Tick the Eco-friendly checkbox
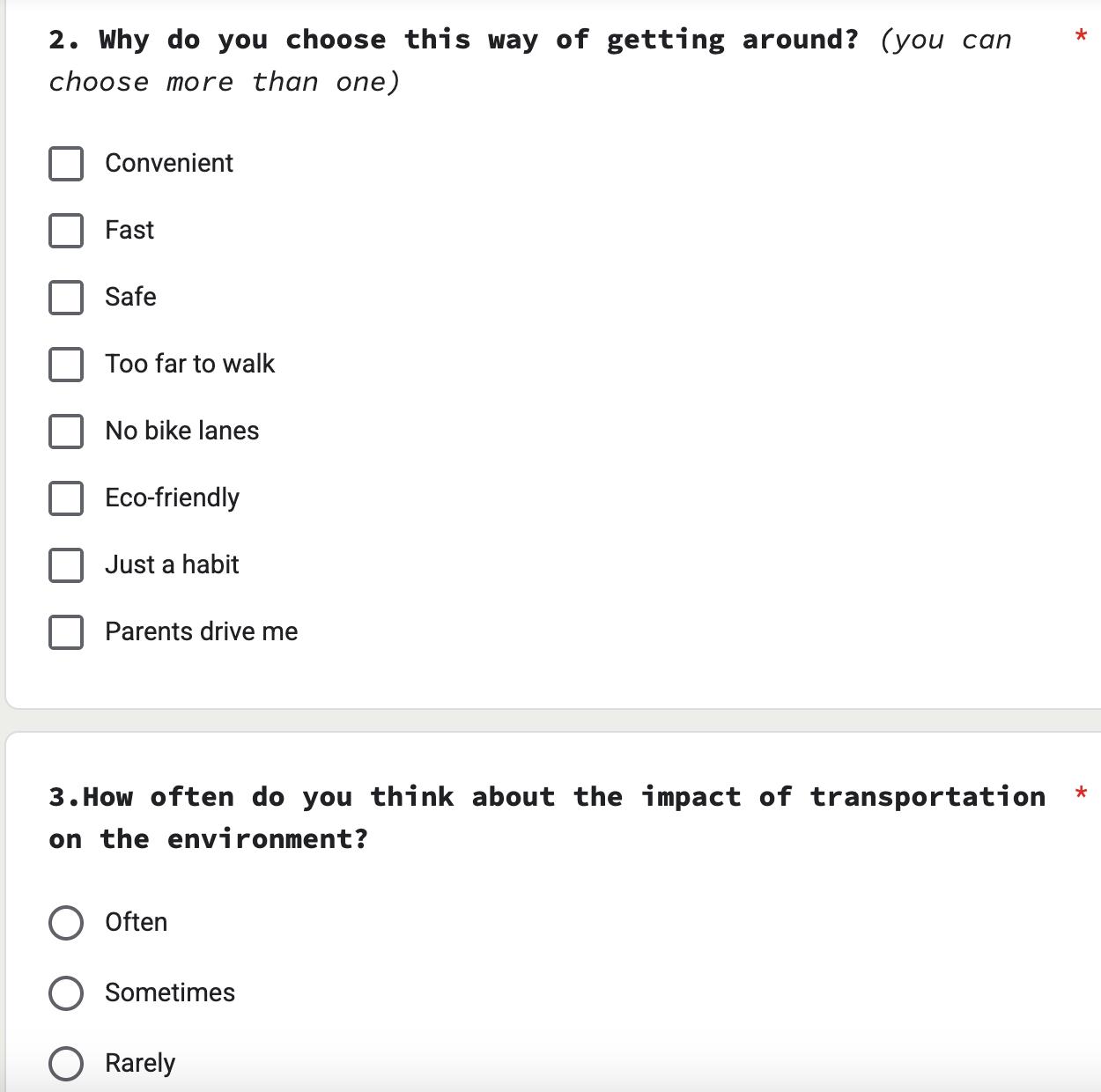Image resolution: width=1101 pixels, height=1092 pixels. 66,498
